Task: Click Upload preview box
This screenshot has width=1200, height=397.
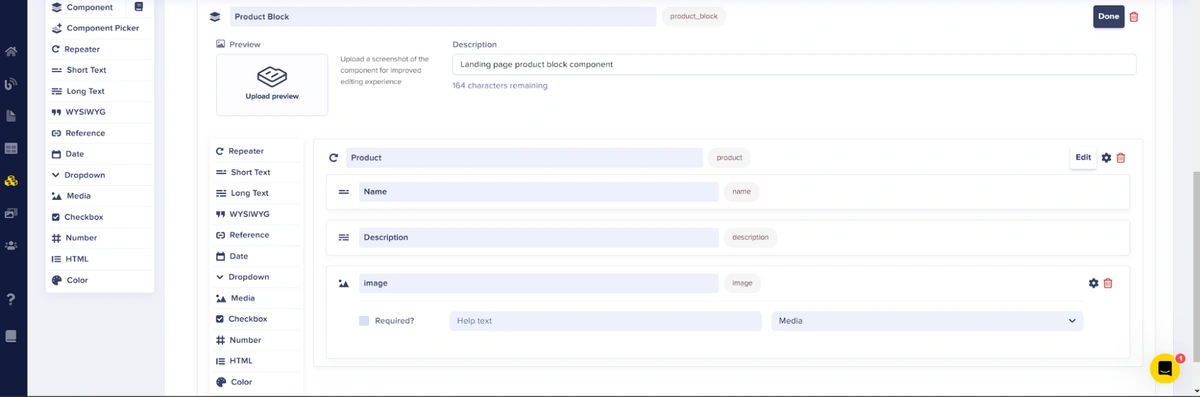Action: coord(272,84)
